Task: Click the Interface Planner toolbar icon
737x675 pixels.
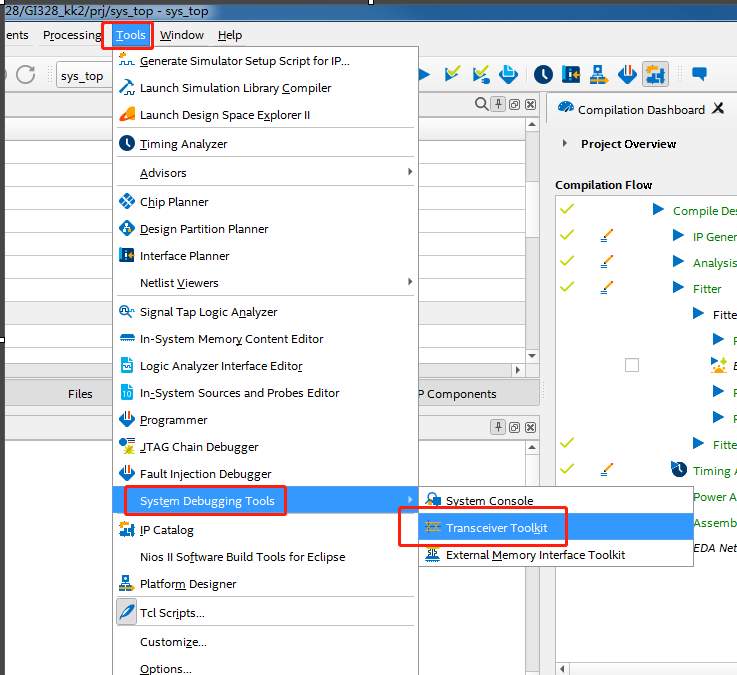Action: 571,74
